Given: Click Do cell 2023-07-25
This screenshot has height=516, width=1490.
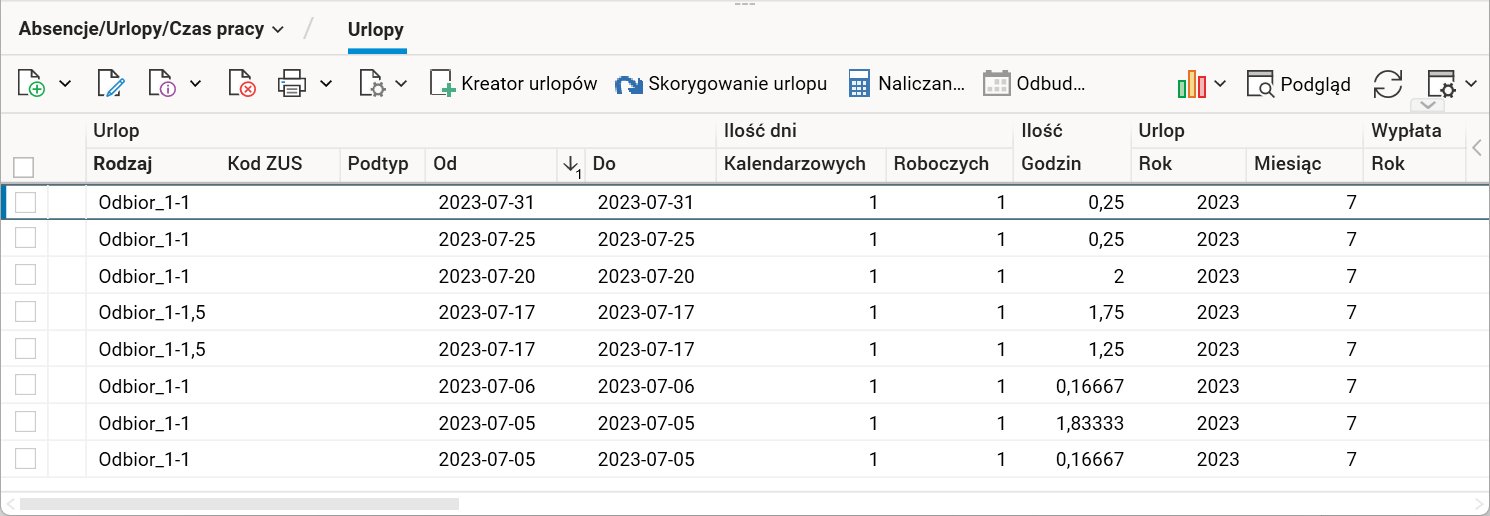Looking at the screenshot, I should [x=645, y=240].
